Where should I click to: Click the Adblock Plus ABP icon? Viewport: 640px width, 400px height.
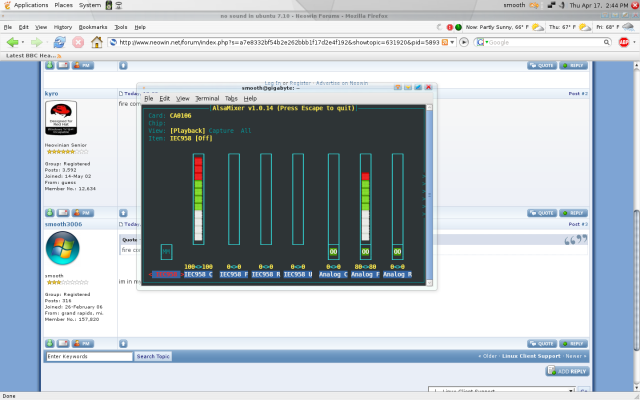[624, 43]
